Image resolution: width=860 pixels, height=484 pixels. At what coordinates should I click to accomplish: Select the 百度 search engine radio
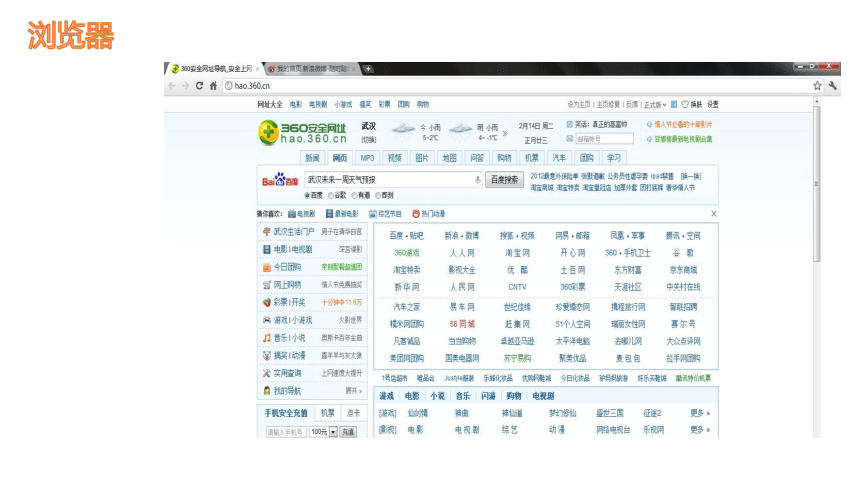[307, 195]
